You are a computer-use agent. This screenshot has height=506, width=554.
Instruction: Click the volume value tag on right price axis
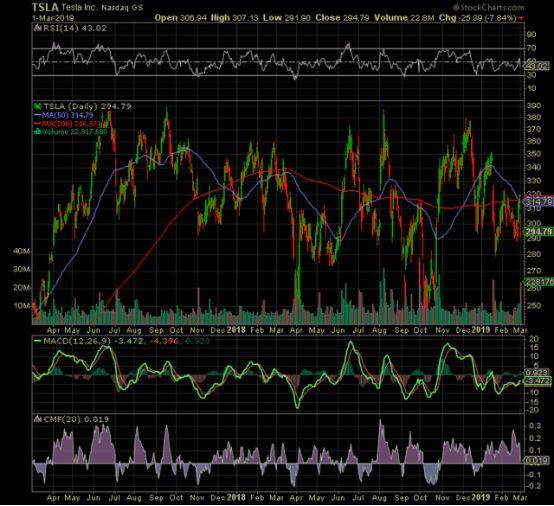pos(538,282)
